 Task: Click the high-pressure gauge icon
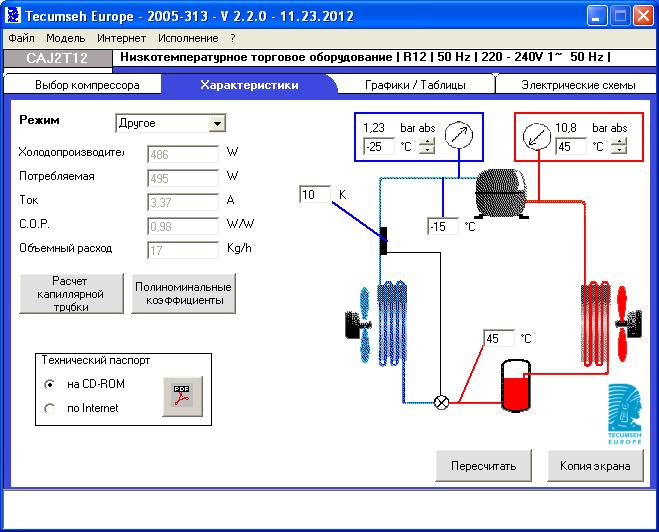(x=537, y=137)
